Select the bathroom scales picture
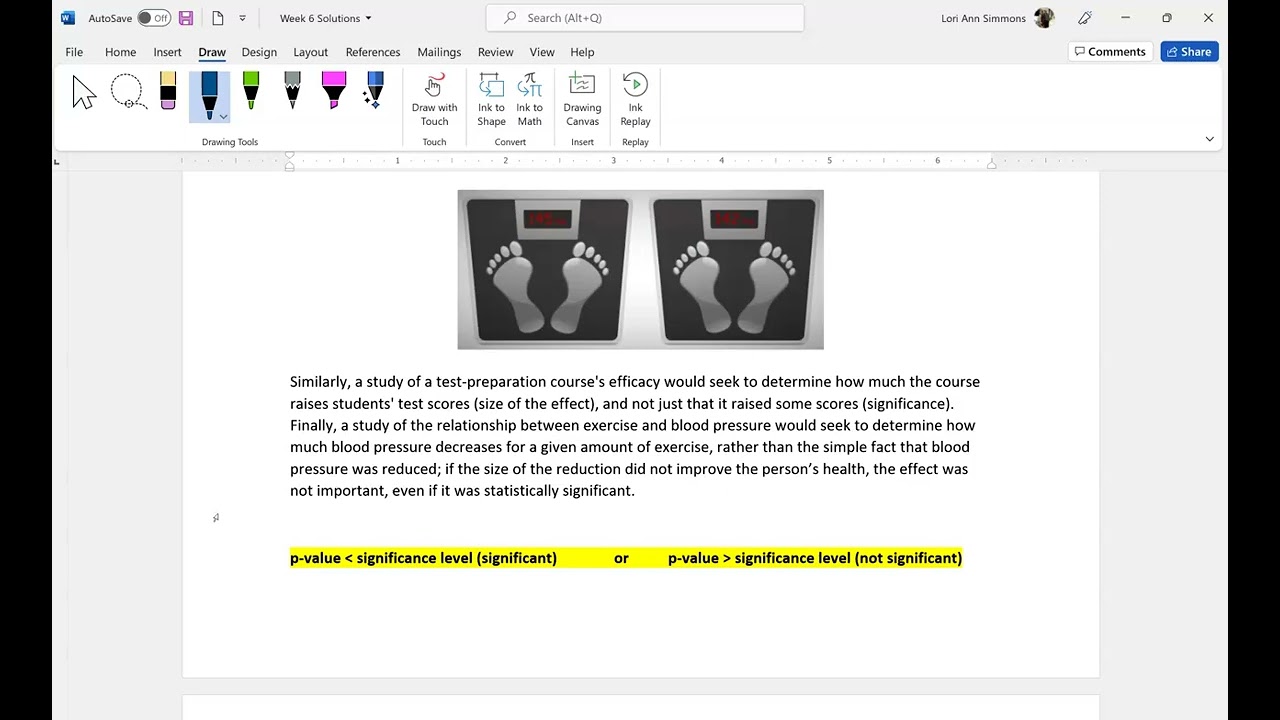This screenshot has height=720, width=1280. click(640, 270)
